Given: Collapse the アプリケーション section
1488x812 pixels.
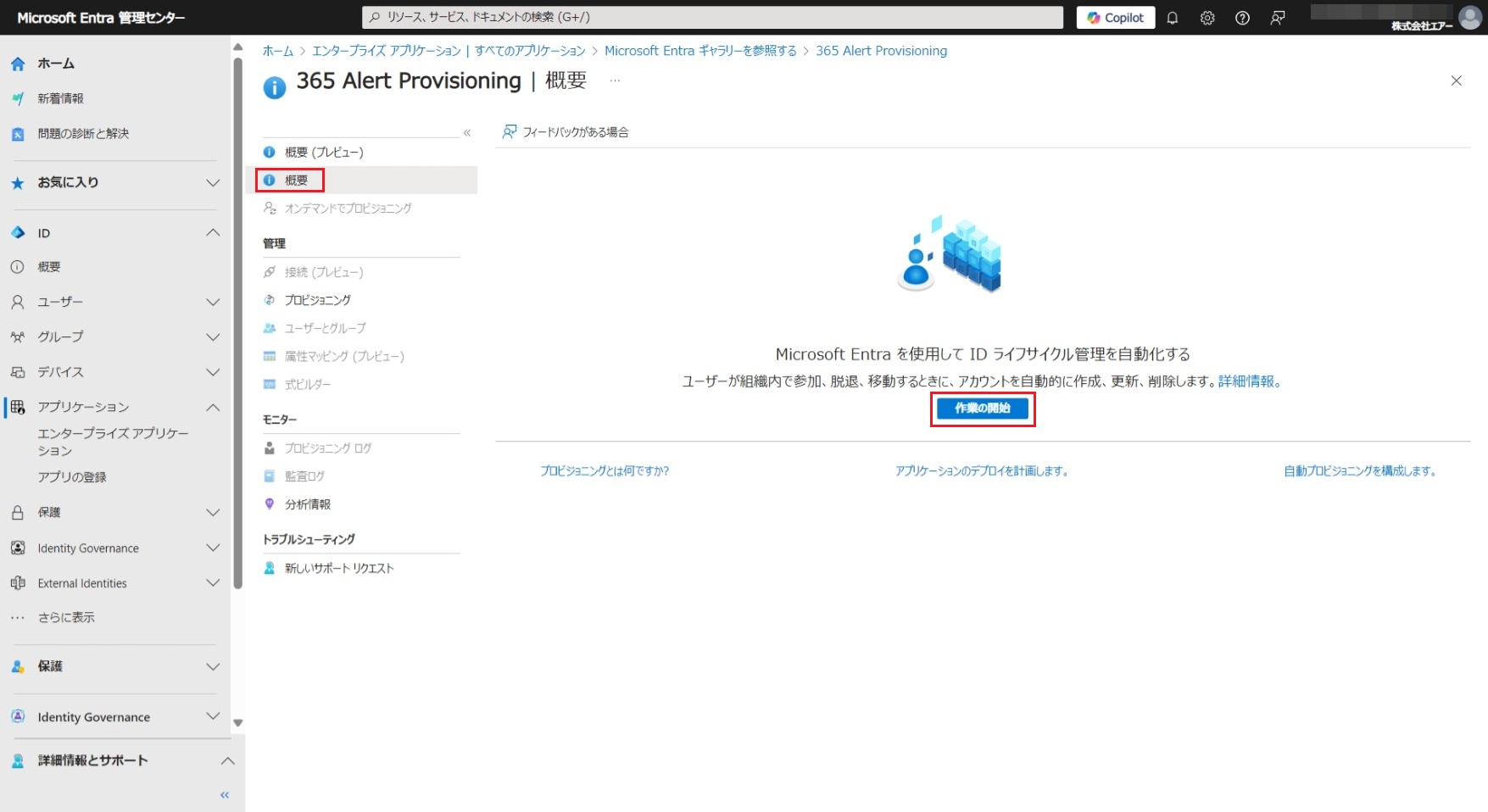Looking at the screenshot, I should (x=213, y=408).
